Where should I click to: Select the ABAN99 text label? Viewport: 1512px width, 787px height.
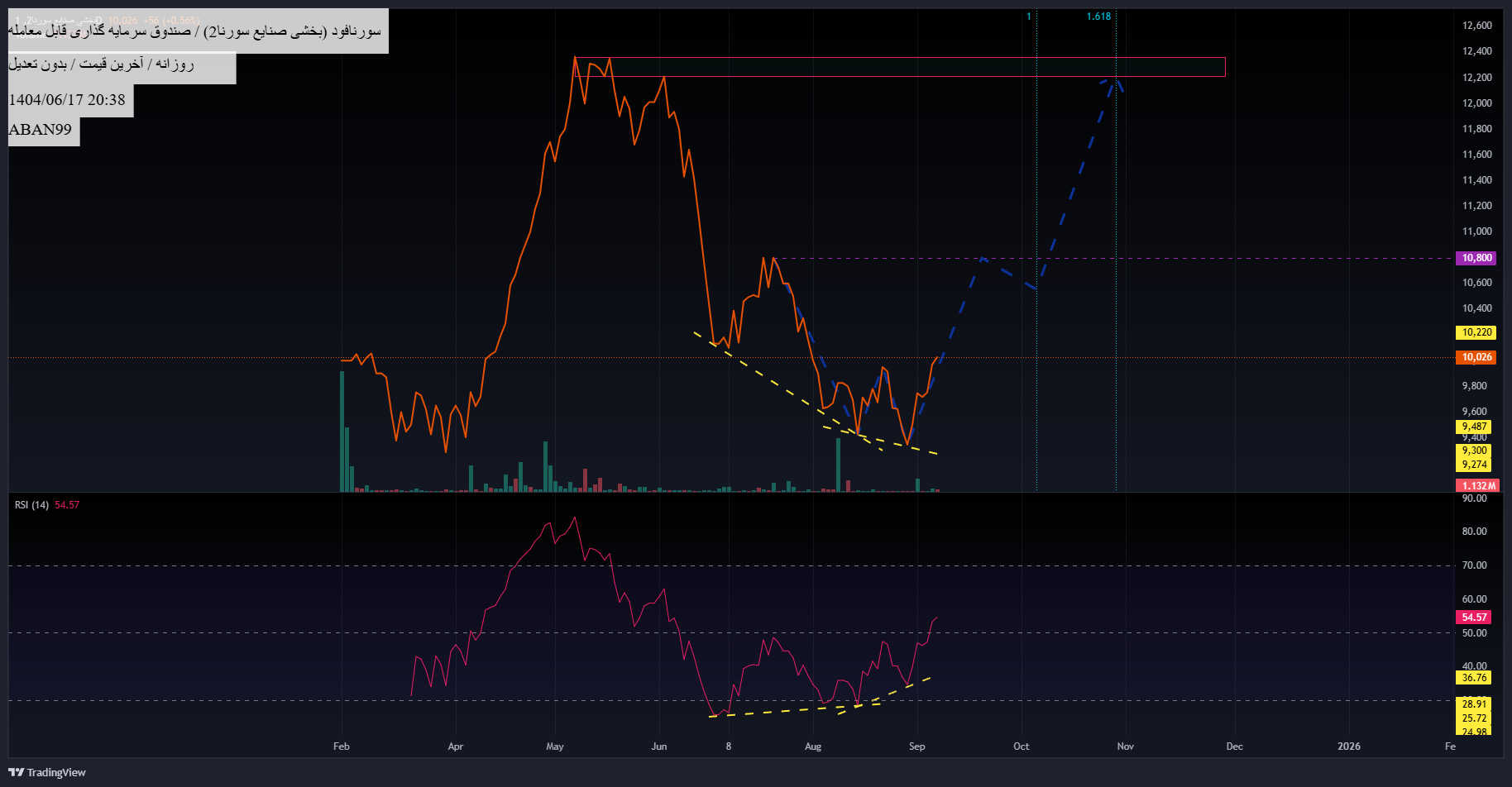point(44,130)
